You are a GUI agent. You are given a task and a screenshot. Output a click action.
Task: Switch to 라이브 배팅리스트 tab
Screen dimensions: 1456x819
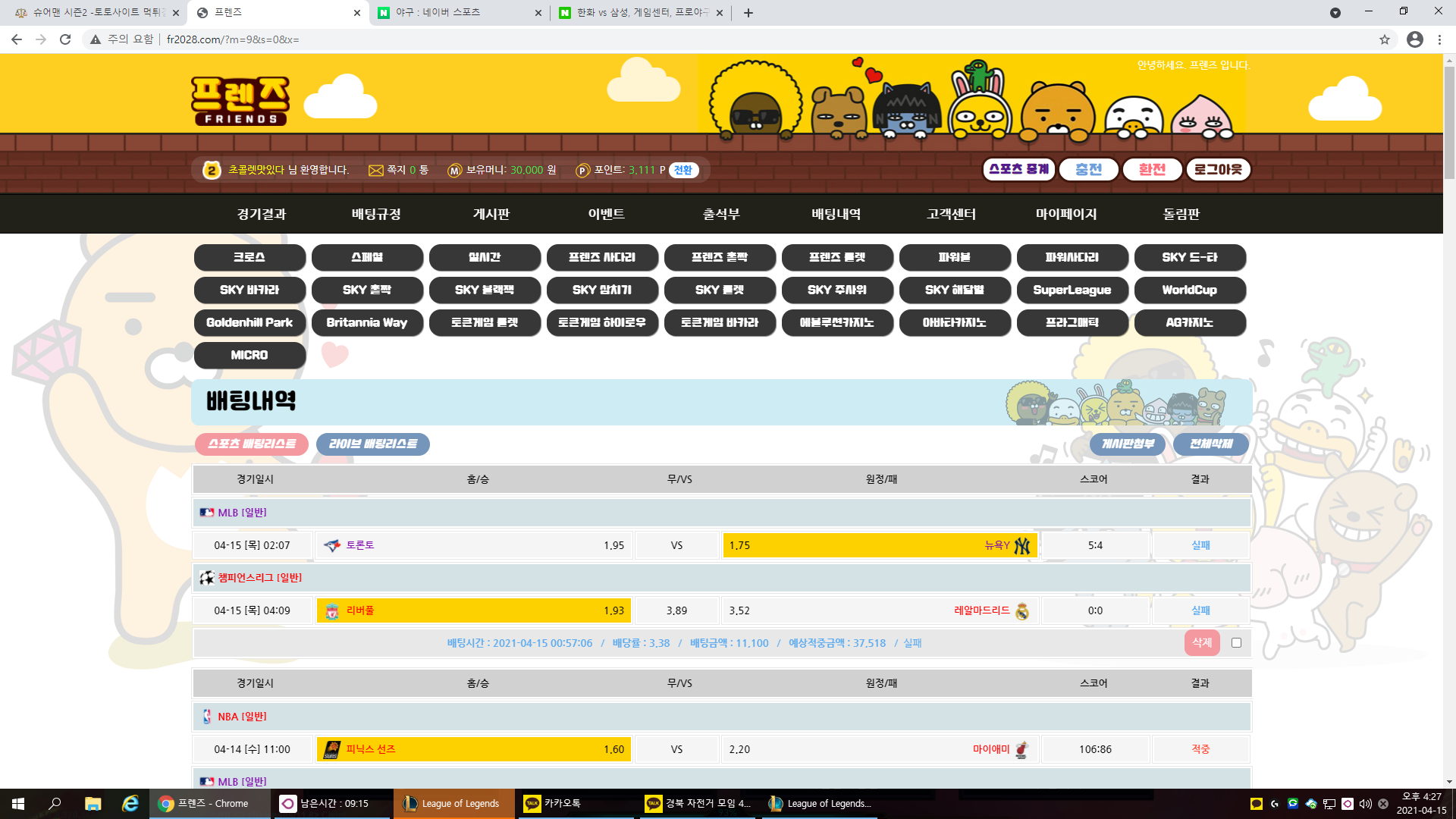(372, 444)
